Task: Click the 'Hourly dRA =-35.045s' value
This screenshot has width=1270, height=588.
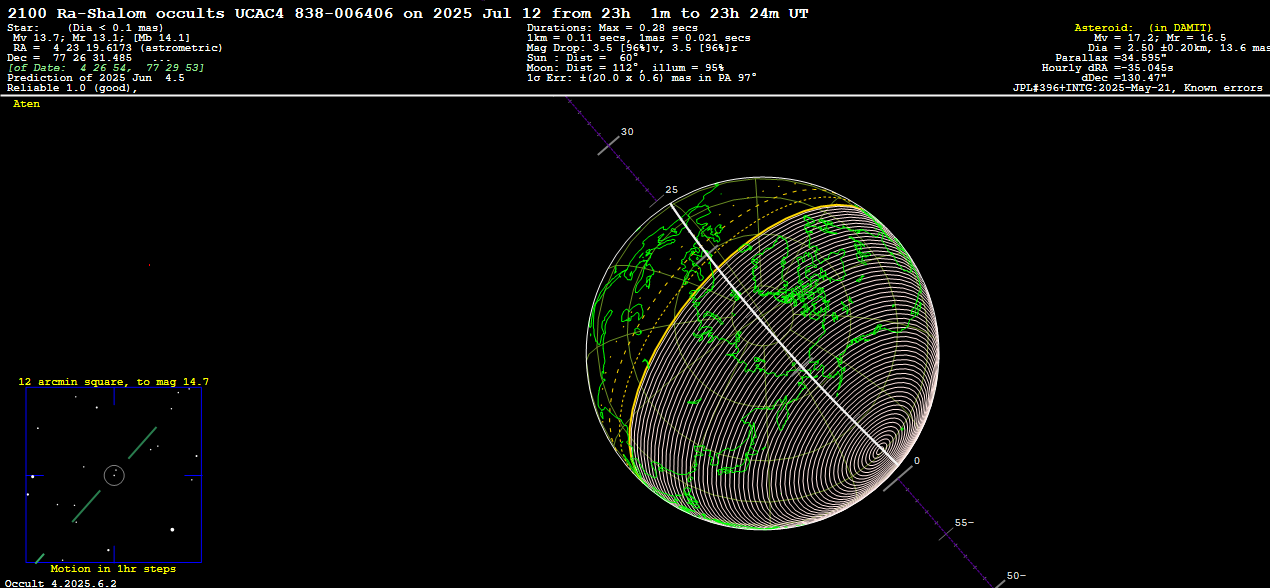Action: [x=1107, y=67]
